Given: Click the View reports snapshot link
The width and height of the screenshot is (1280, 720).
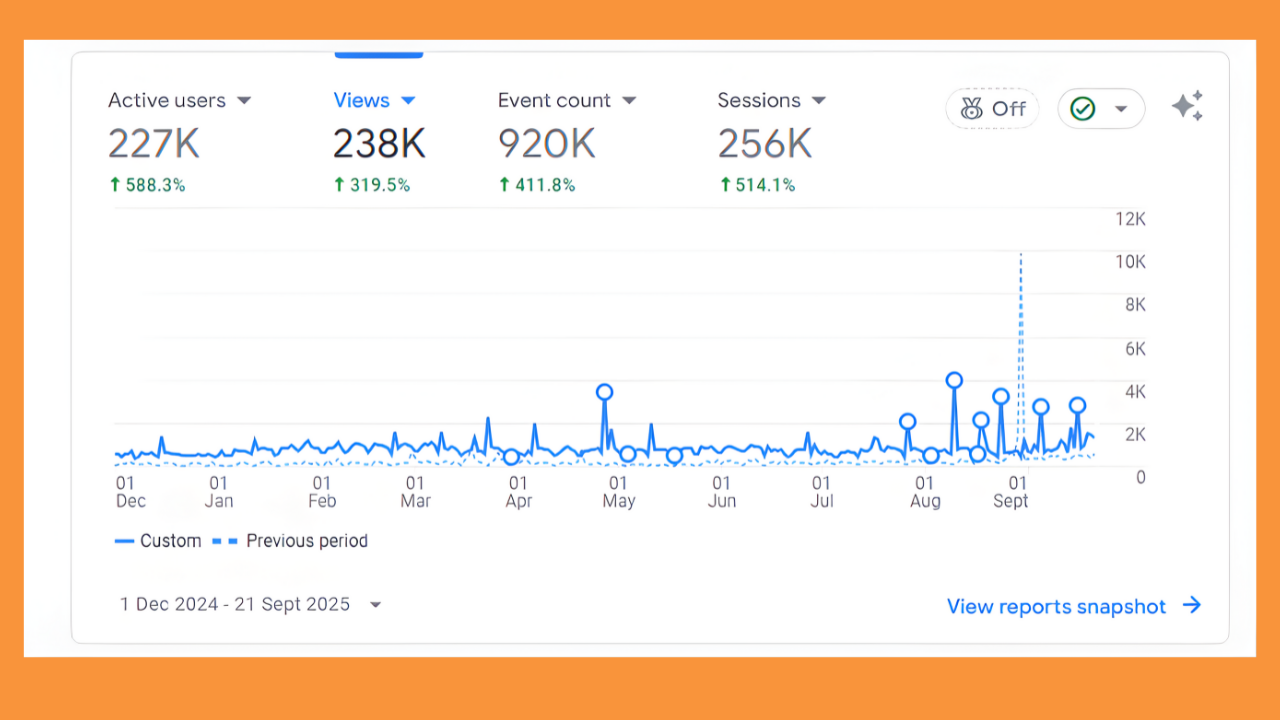Looking at the screenshot, I should 1056,606.
